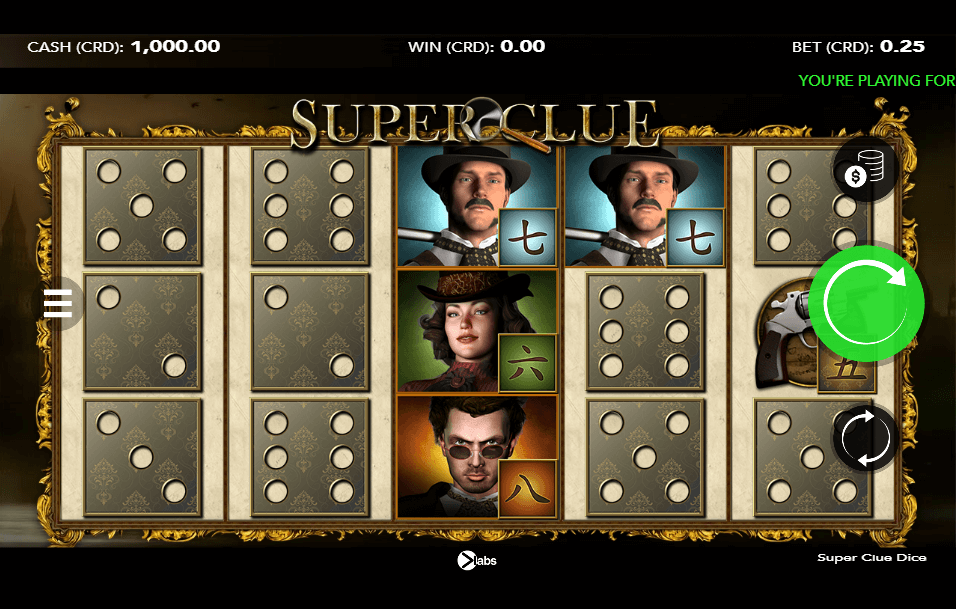Image resolution: width=956 pixels, height=609 pixels.
Task: Click the five-dot dice at top left
Action: click(142, 206)
